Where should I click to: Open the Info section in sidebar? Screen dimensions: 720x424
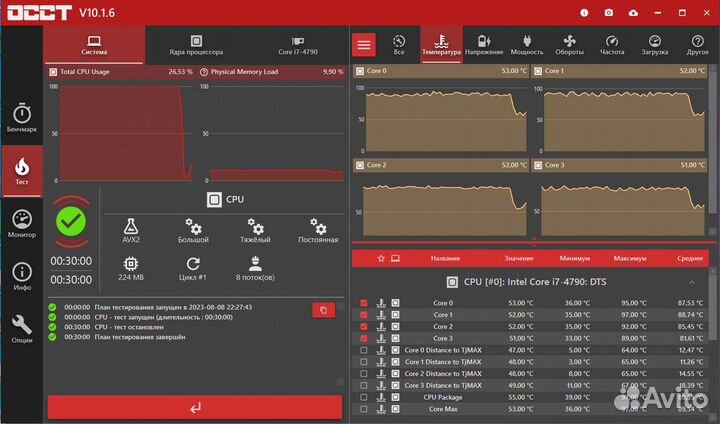point(22,276)
